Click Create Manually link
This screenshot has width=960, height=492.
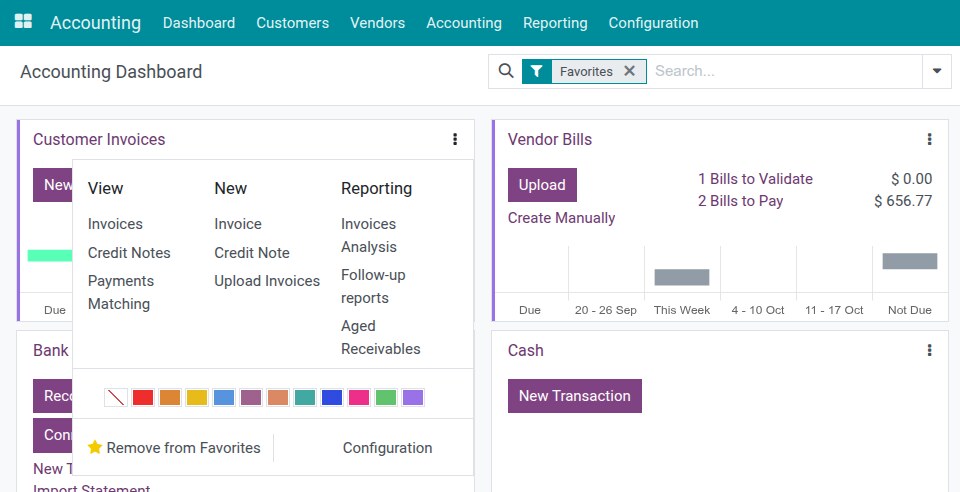tap(561, 218)
